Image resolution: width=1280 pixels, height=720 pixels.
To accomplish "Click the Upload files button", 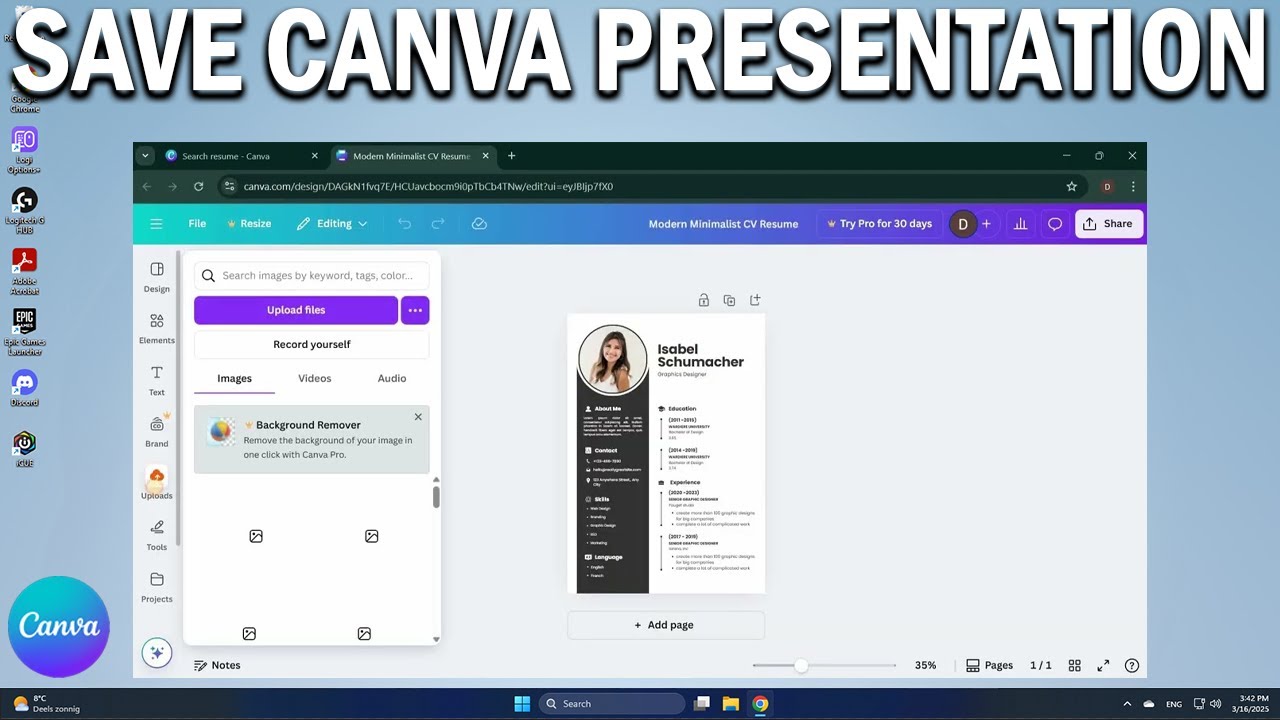I will point(296,310).
